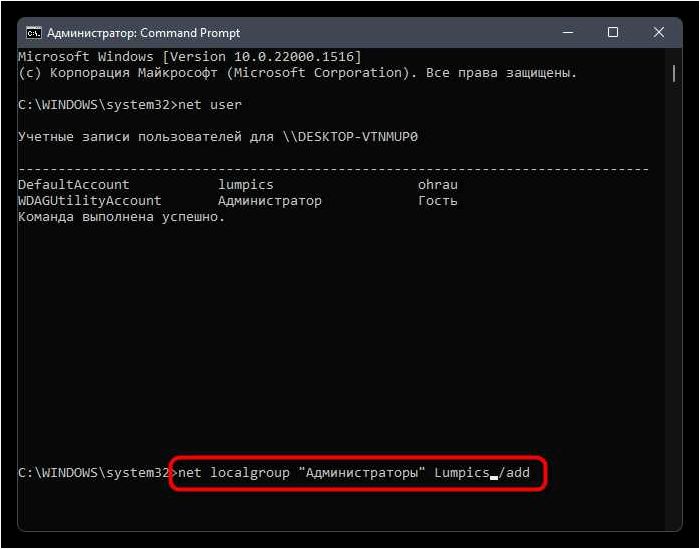Click the 'DefaultAccount' user name
Viewport: 700px width, 549px height.
coord(74,184)
